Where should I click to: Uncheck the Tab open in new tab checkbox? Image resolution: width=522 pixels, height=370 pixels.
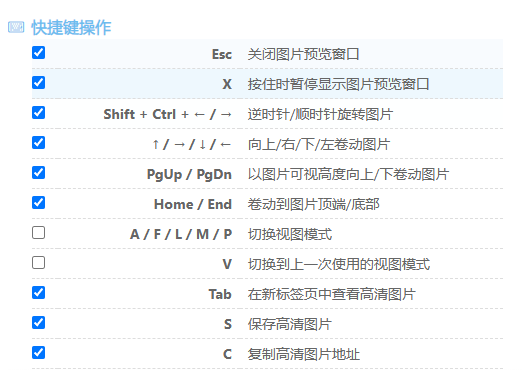pos(39,293)
